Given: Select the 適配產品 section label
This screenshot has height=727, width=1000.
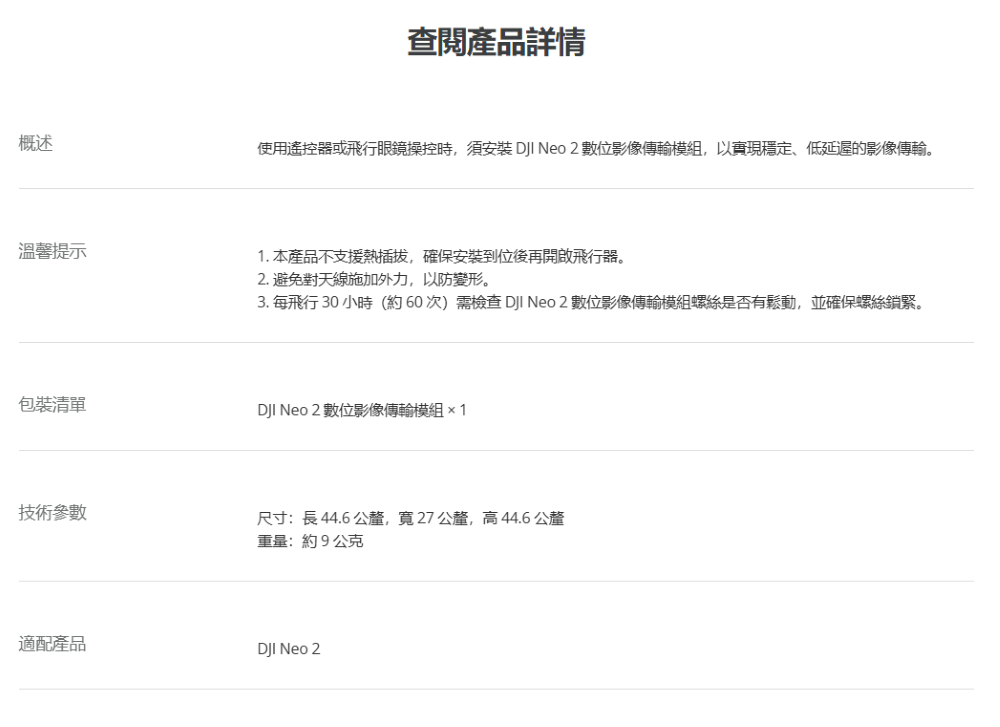Looking at the screenshot, I should [x=52, y=643].
